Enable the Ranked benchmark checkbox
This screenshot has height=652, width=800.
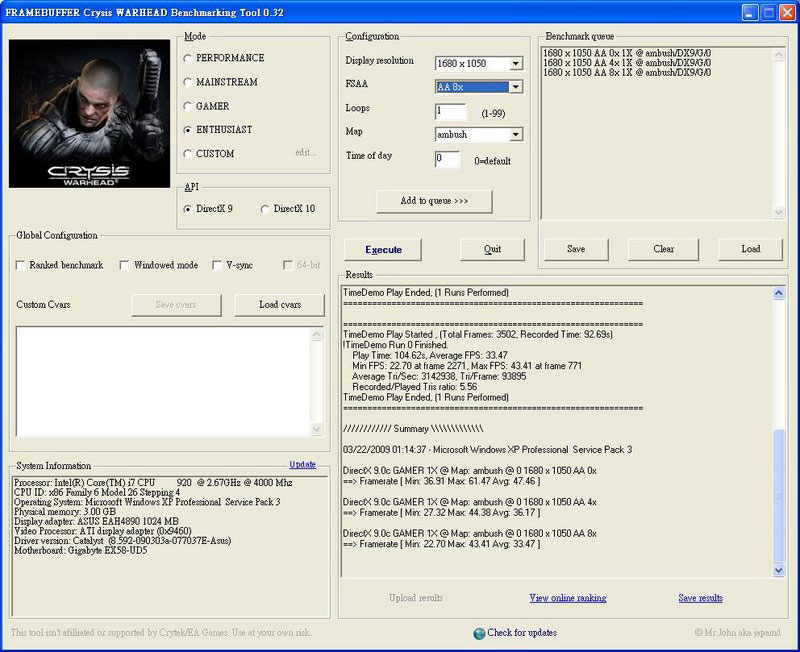click(x=20, y=265)
